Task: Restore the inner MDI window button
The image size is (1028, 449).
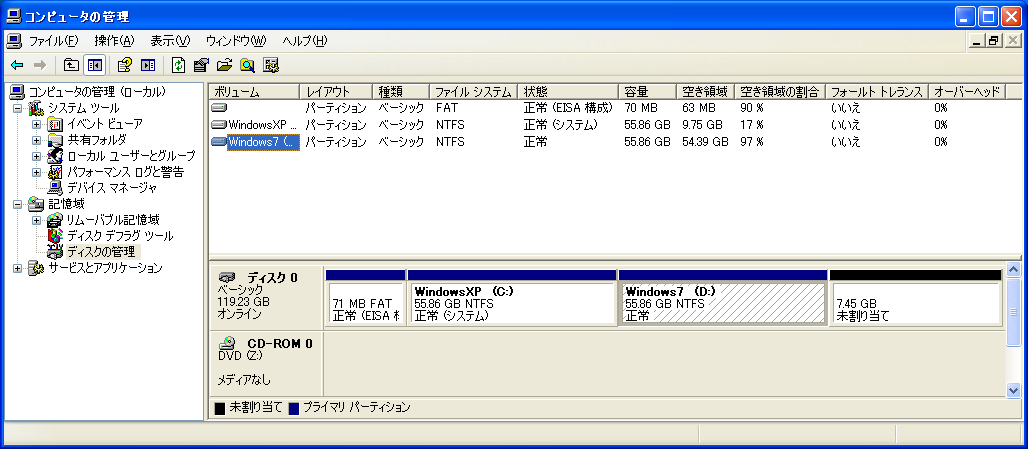Action: pyautogui.click(x=995, y=41)
